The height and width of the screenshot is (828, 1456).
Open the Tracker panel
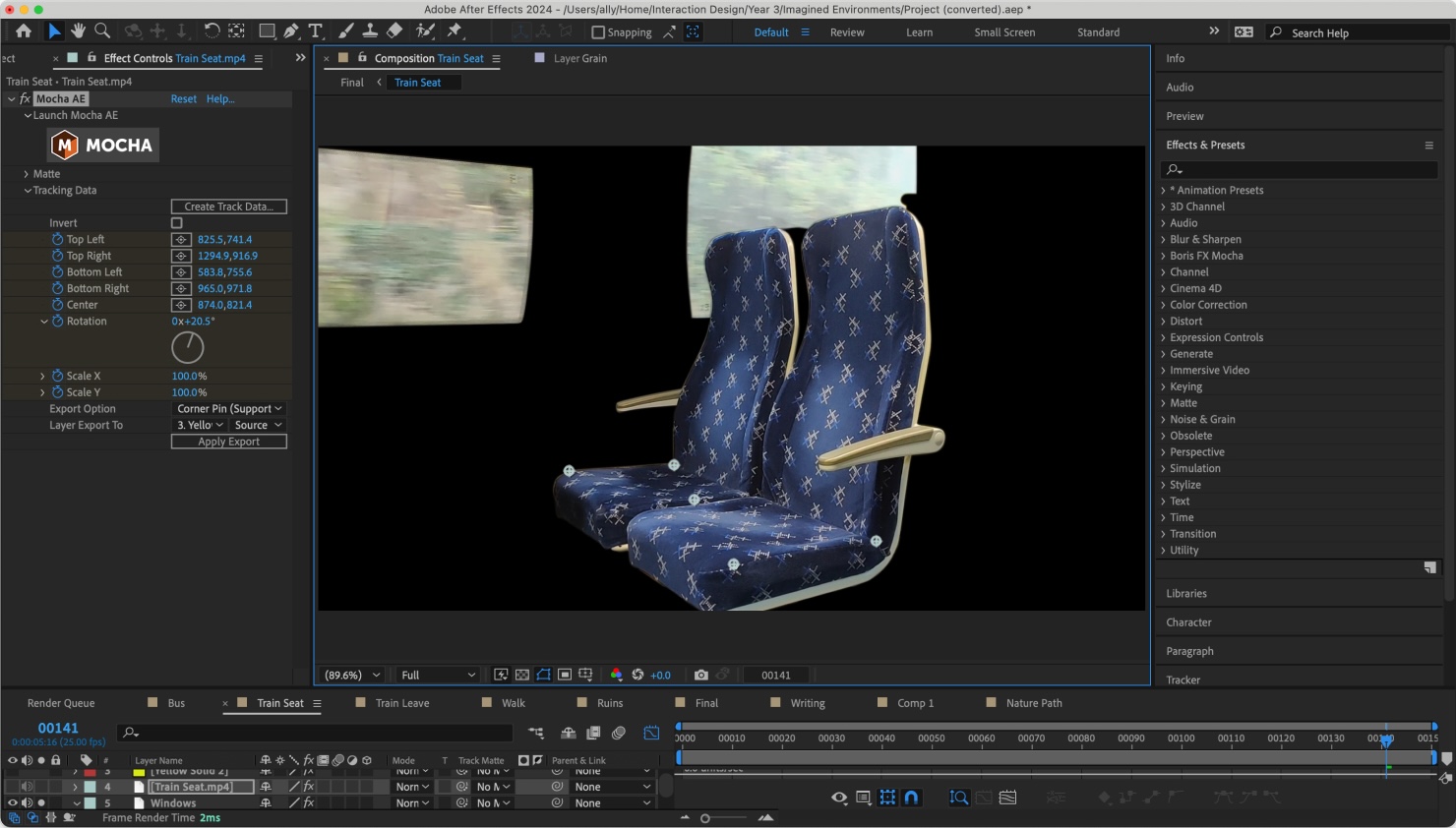1183,680
